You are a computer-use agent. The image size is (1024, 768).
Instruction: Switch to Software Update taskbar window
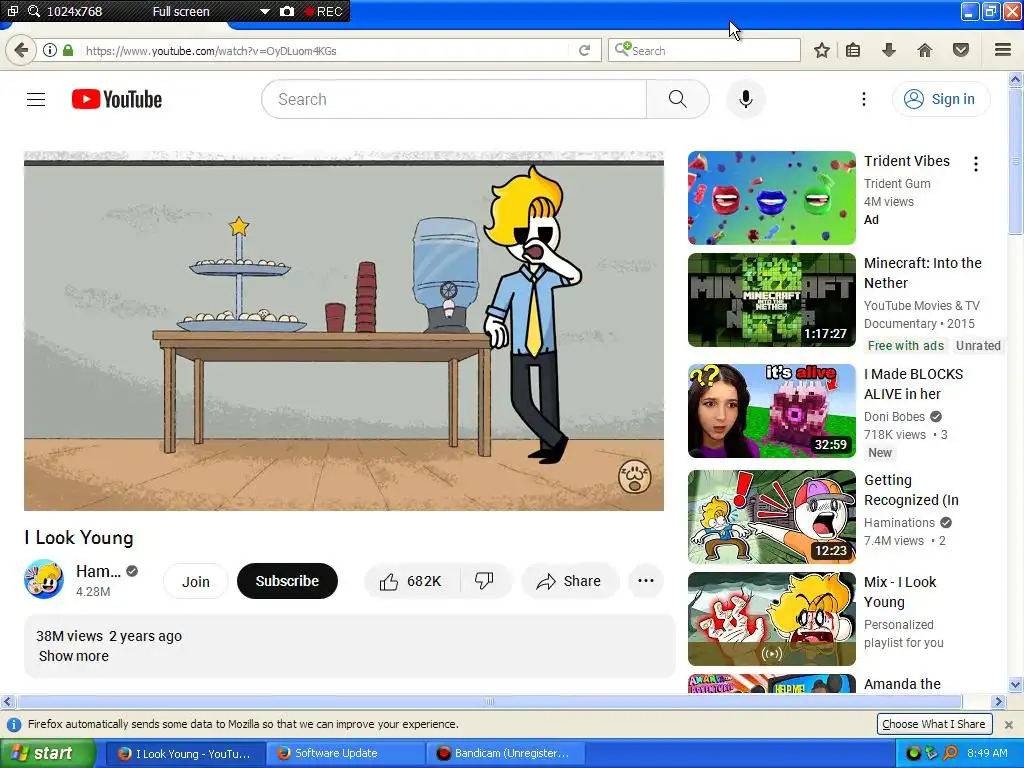345,754
